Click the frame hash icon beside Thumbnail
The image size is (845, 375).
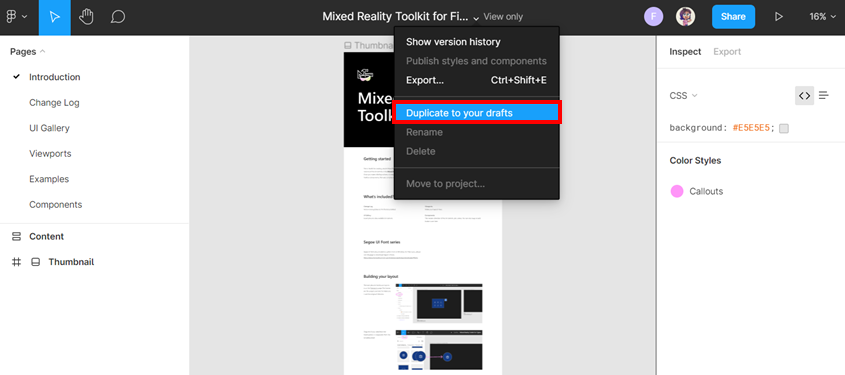click(x=17, y=262)
